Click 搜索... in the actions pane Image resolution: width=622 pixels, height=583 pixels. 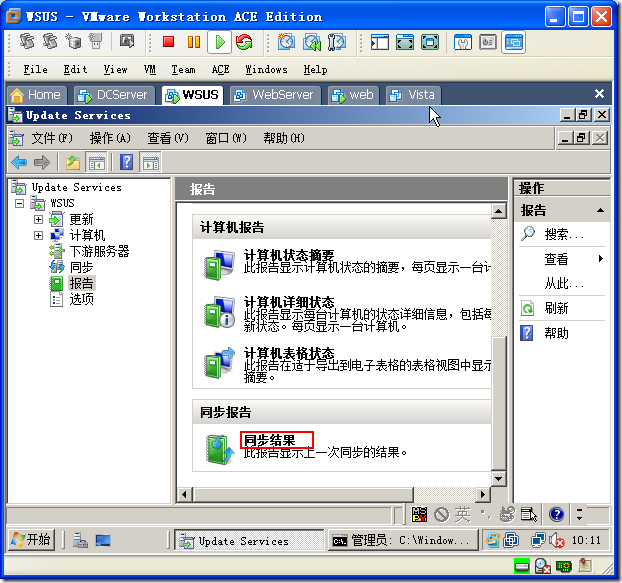point(564,234)
